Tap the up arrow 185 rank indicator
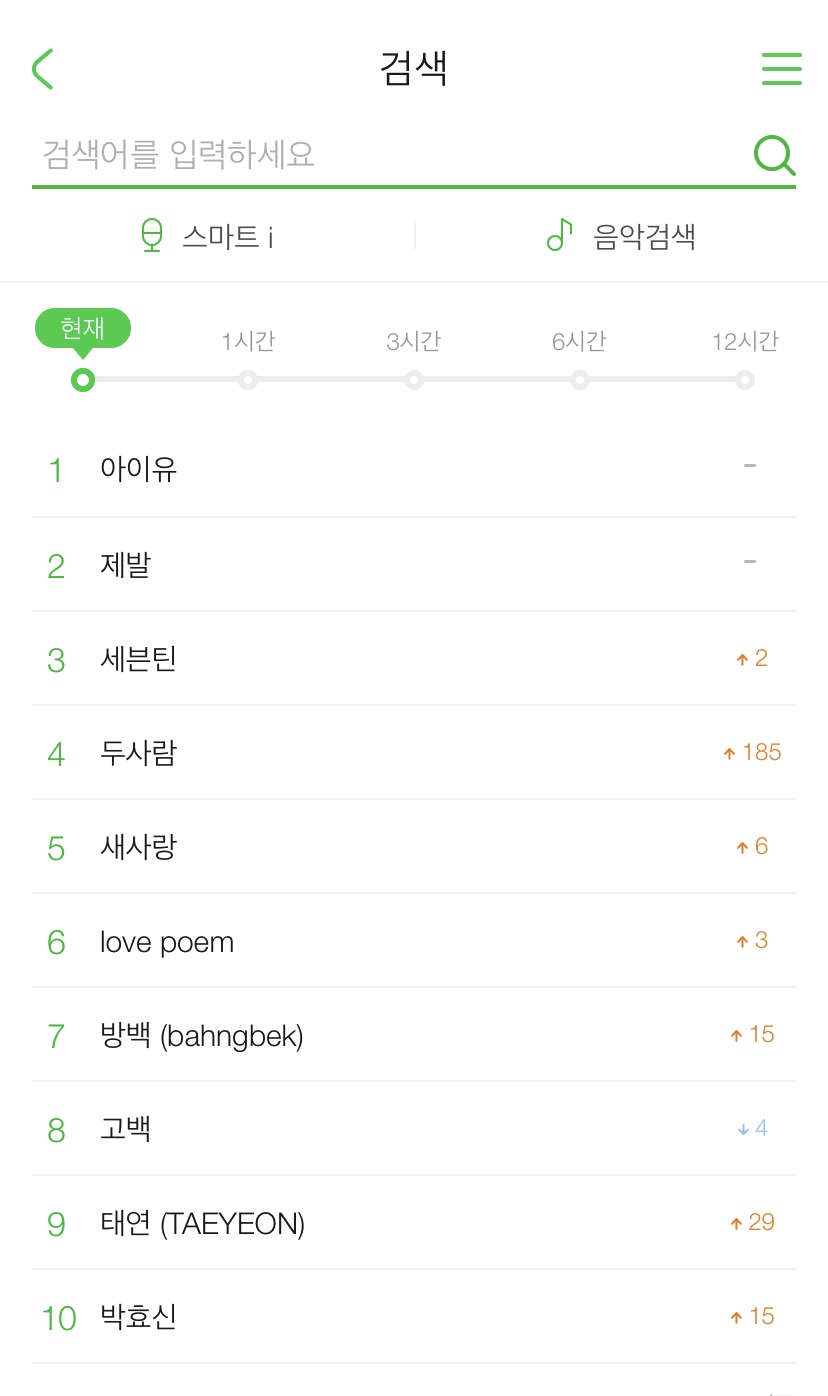The width and height of the screenshot is (828, 1396). (x=752, y=753)
